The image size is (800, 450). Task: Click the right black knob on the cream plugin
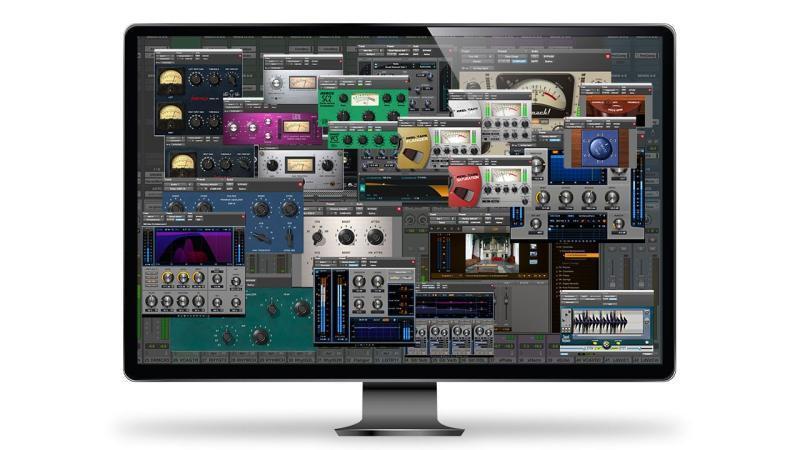376,236
